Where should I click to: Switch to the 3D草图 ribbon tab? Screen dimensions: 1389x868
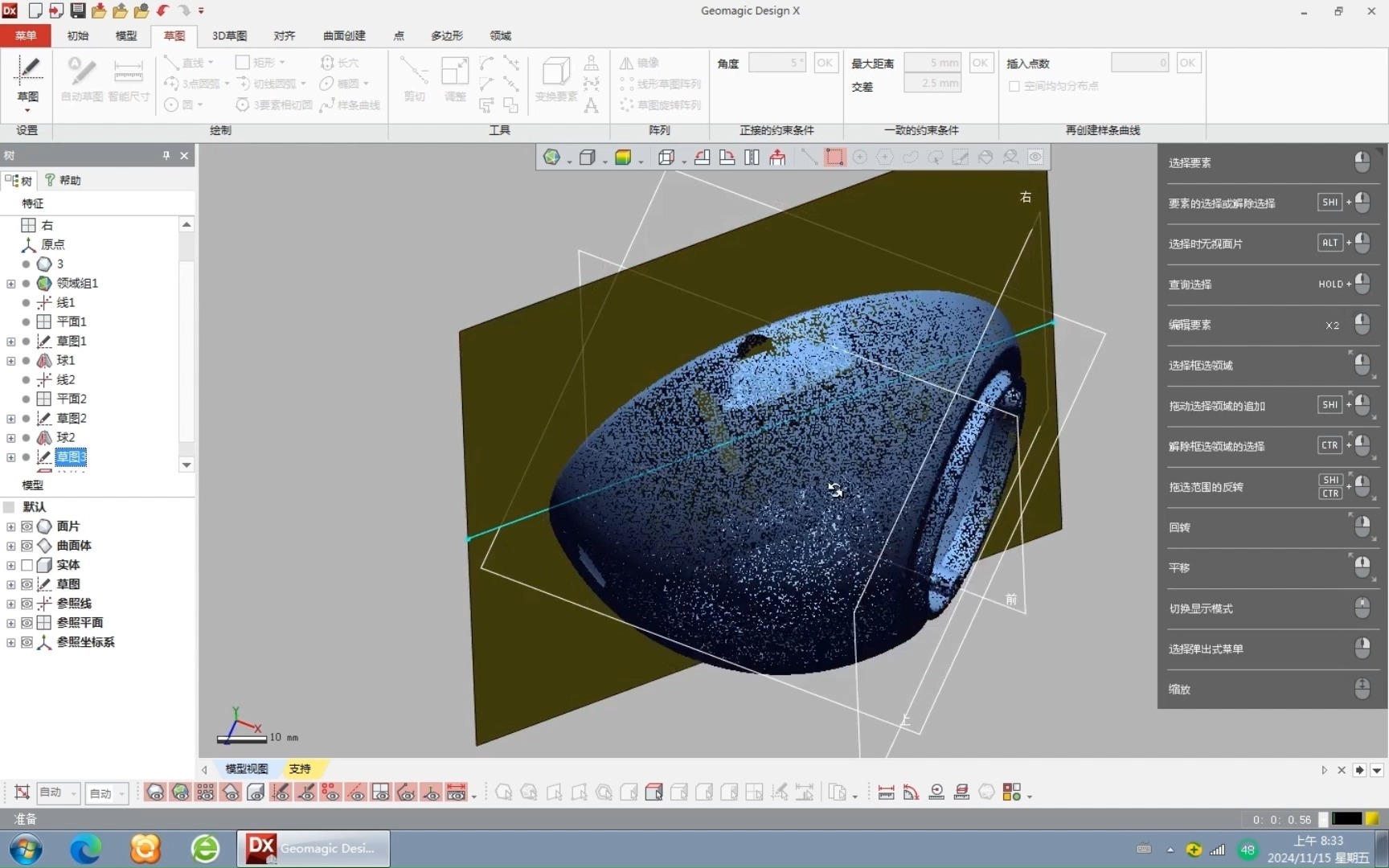coord(228,36)
